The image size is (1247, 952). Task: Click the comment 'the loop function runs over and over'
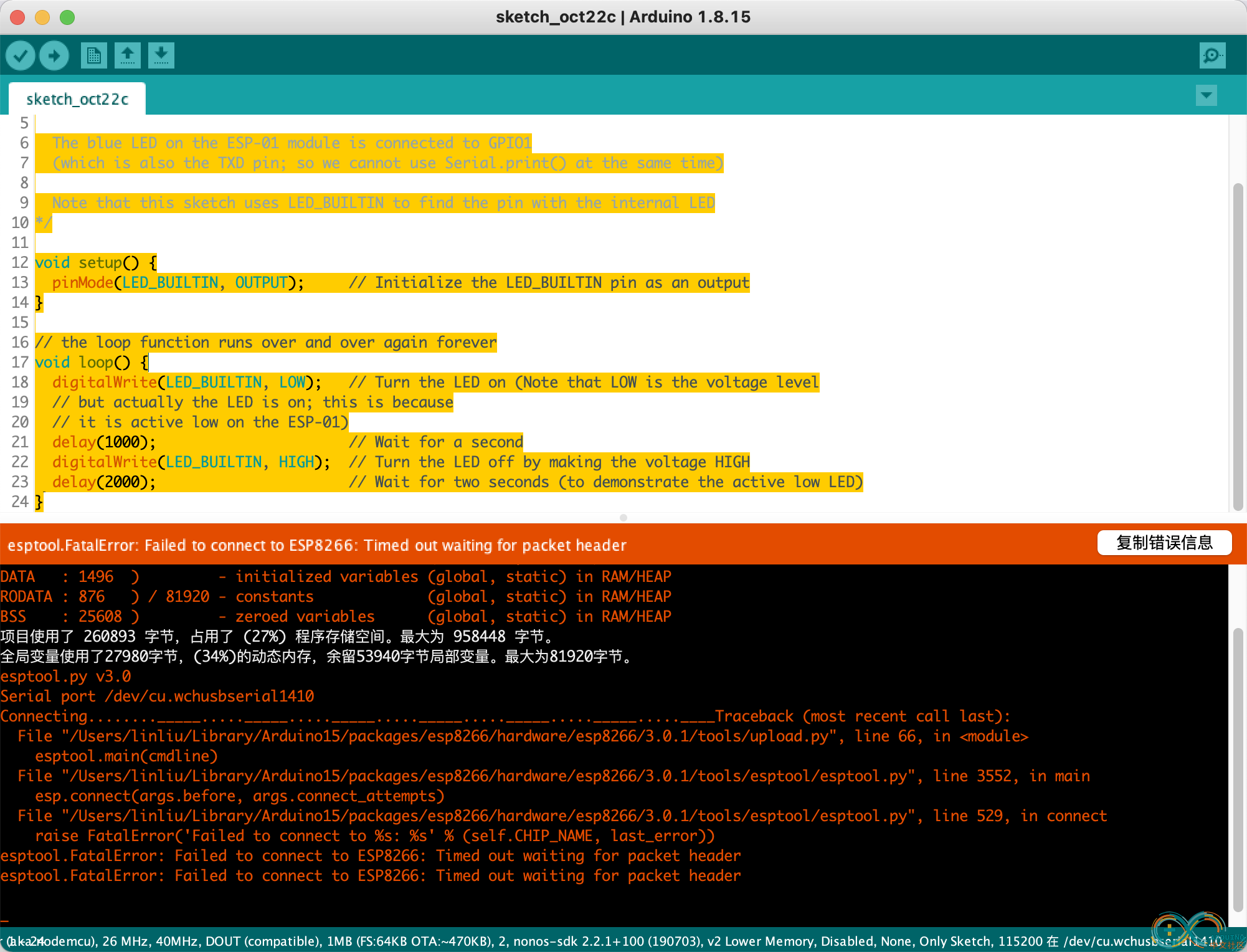coord(266,343)
